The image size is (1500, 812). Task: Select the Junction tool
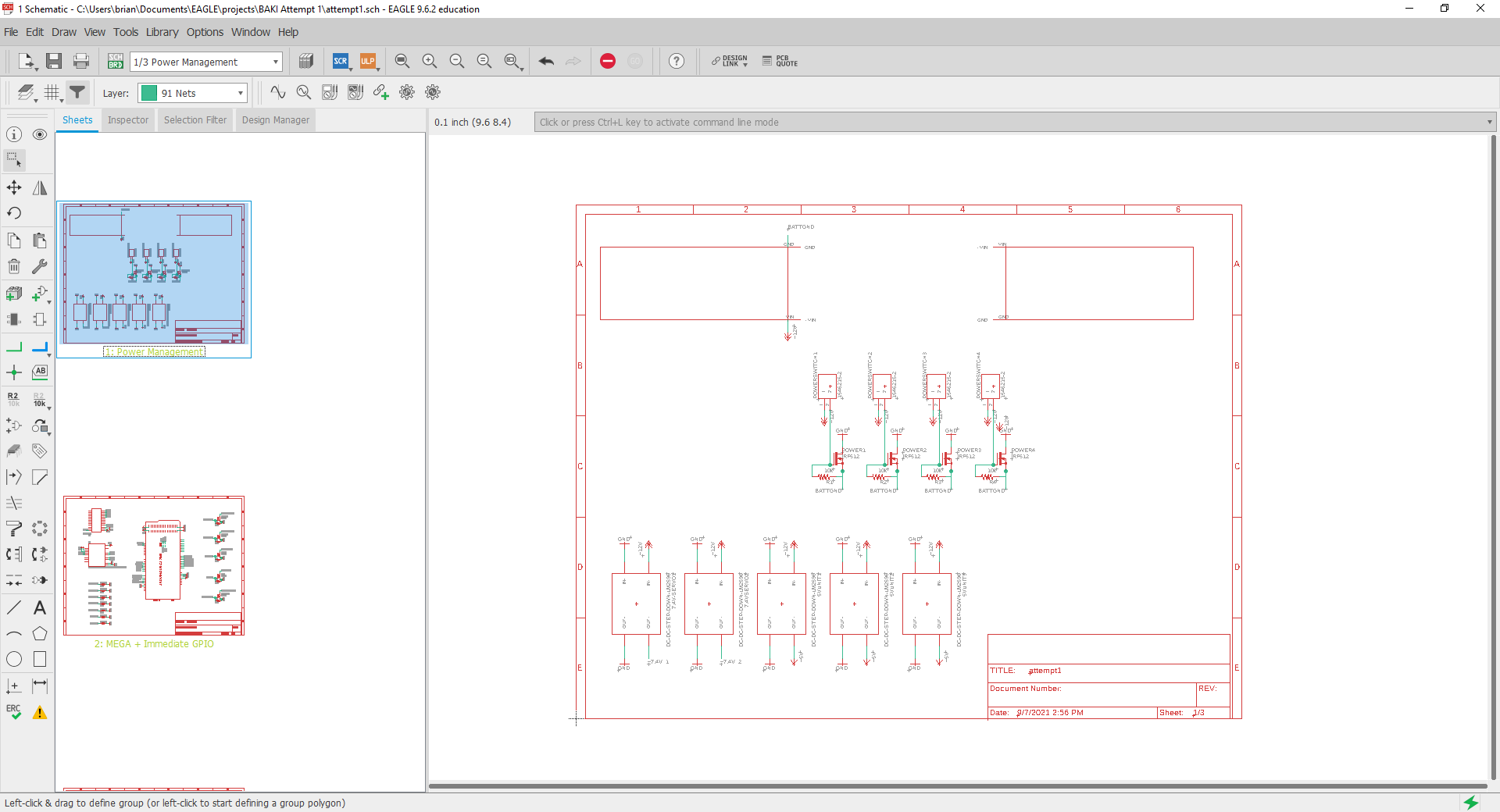tap(14, 372)
